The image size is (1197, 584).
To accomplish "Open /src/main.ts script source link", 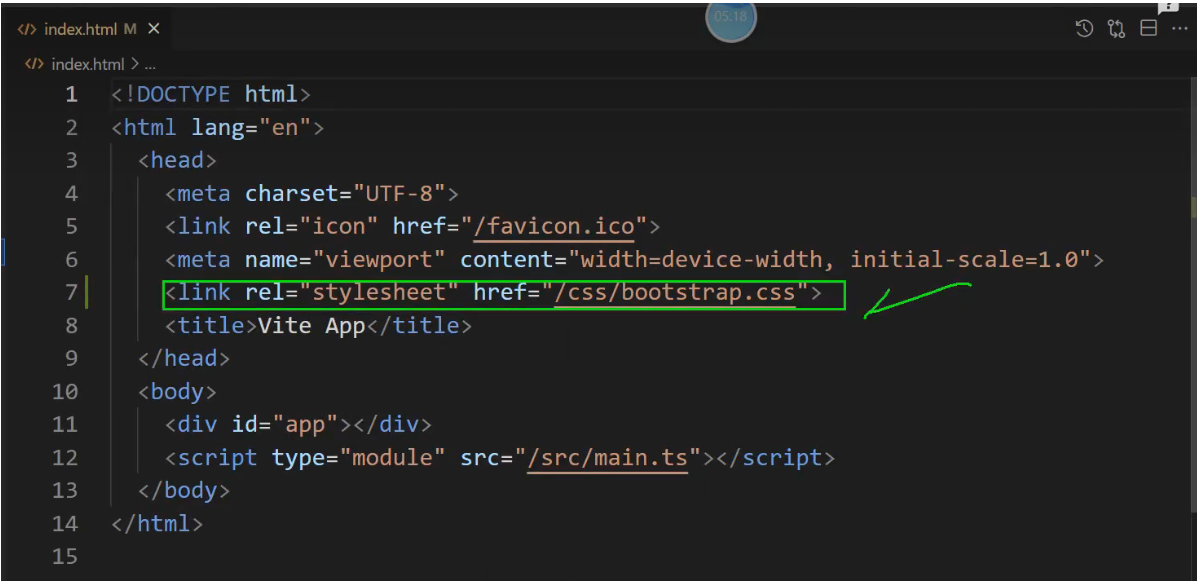I will click(x=608, y=457).
